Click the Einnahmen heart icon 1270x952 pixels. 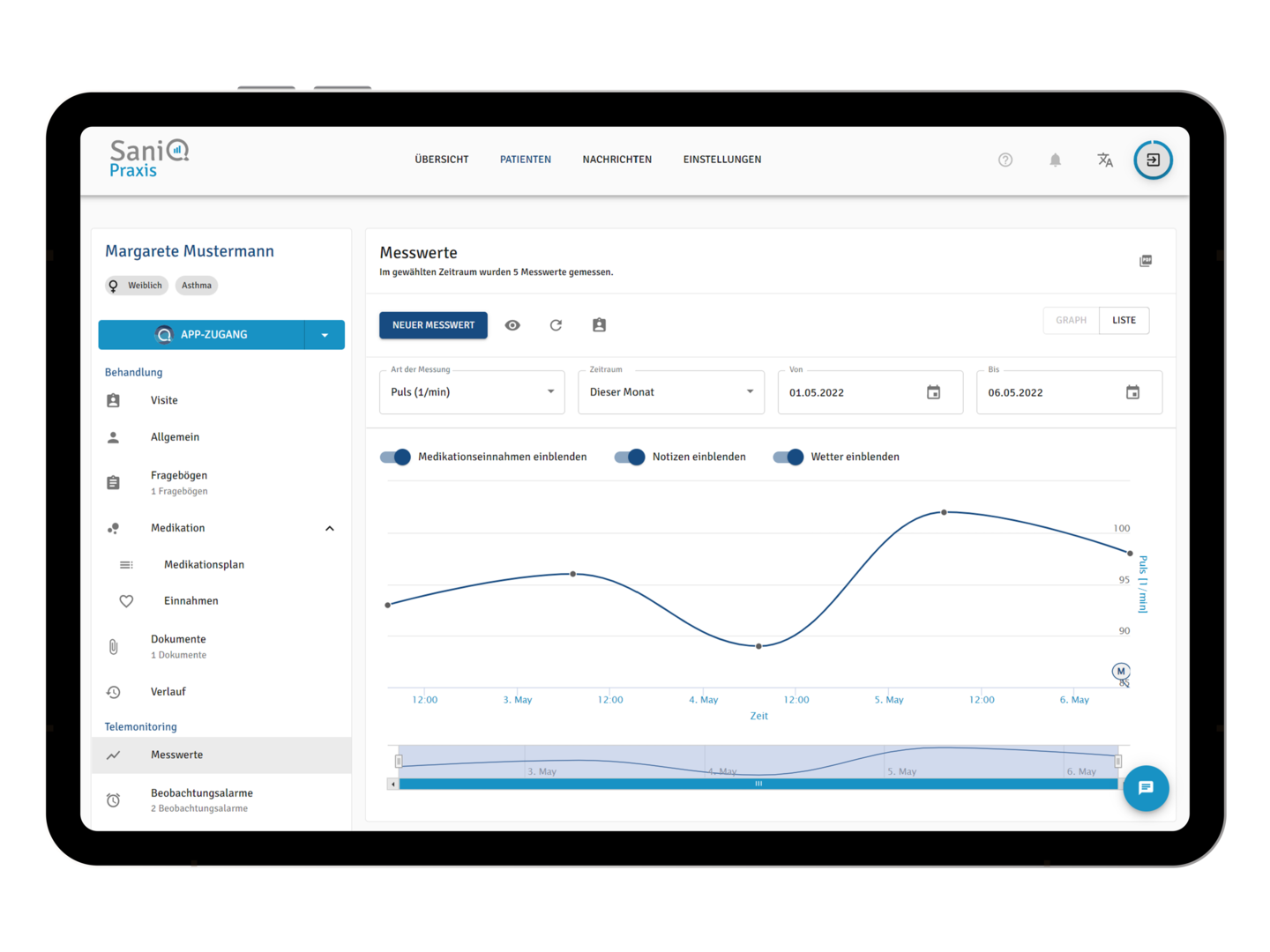point(126,601)
